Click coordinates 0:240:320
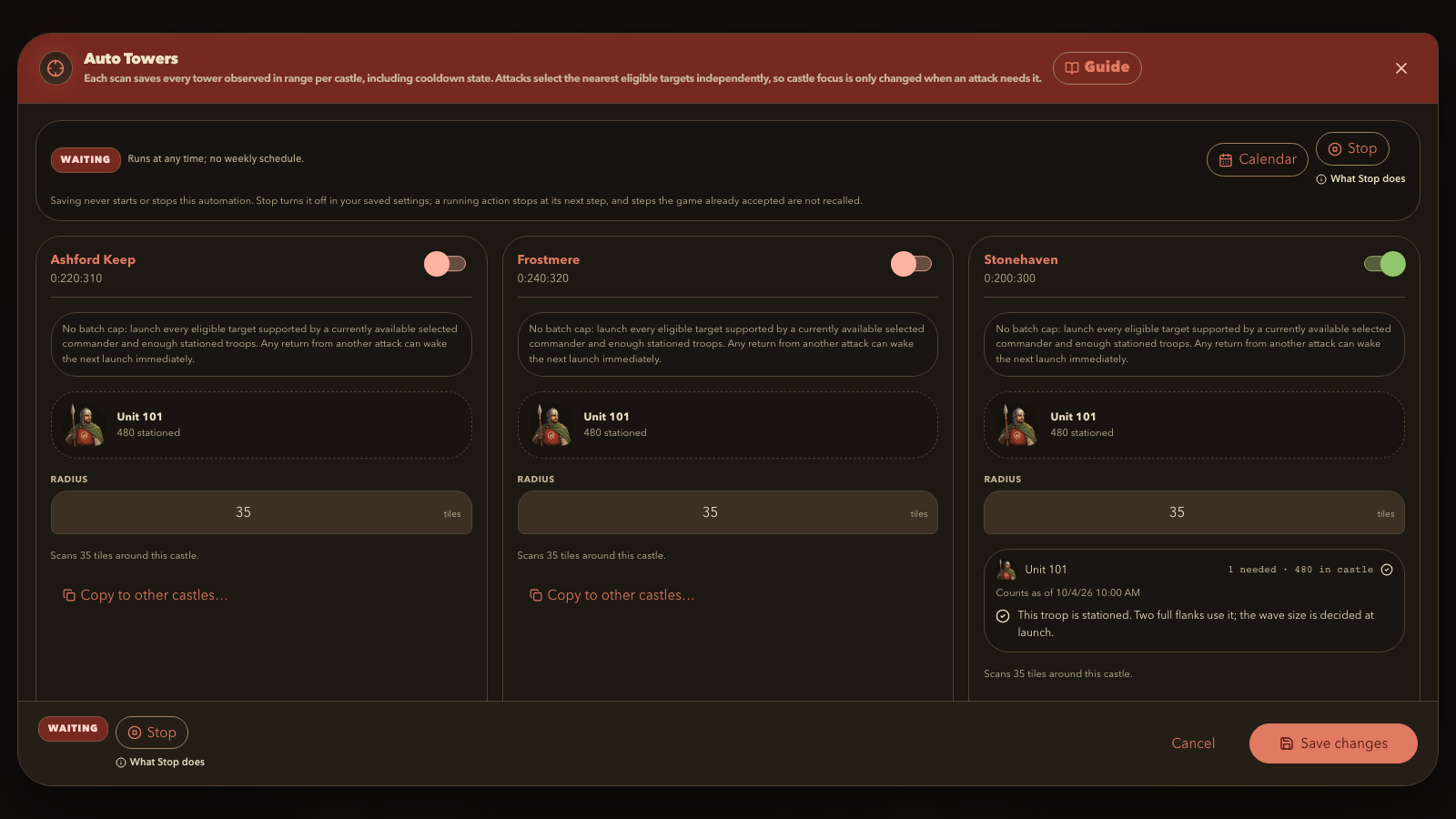This screenshot has width=1456, height=819. tap(543, 278)
